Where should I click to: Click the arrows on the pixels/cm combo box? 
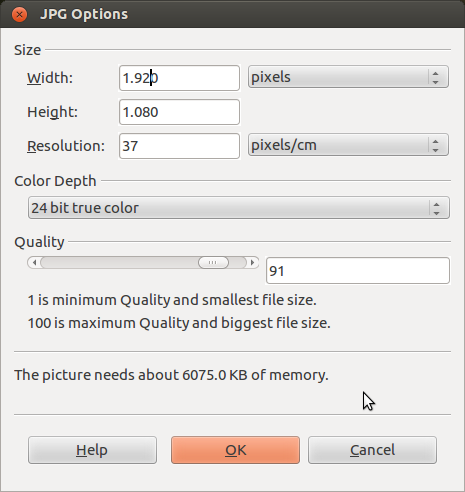435,145
